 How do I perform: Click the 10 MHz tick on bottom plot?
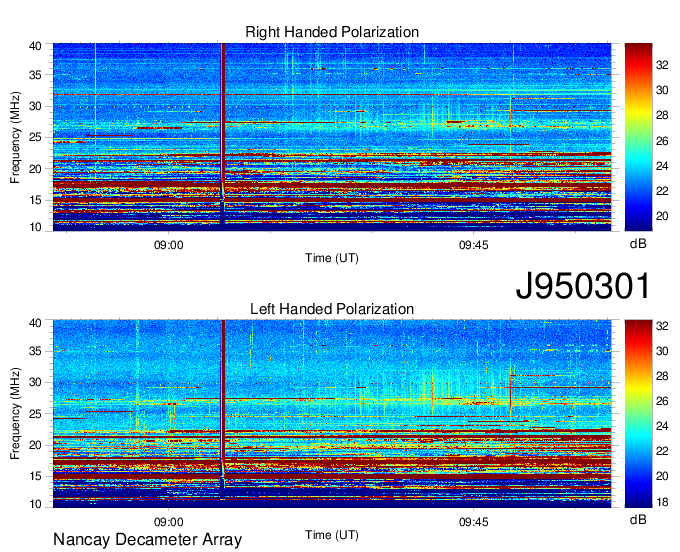click(35, 504)
